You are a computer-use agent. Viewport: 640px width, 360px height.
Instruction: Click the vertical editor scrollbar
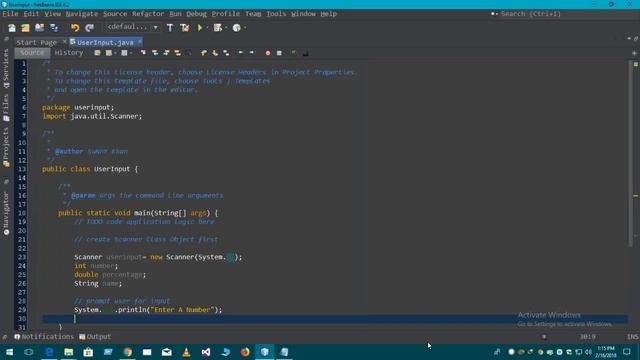(x=631, y=153)
